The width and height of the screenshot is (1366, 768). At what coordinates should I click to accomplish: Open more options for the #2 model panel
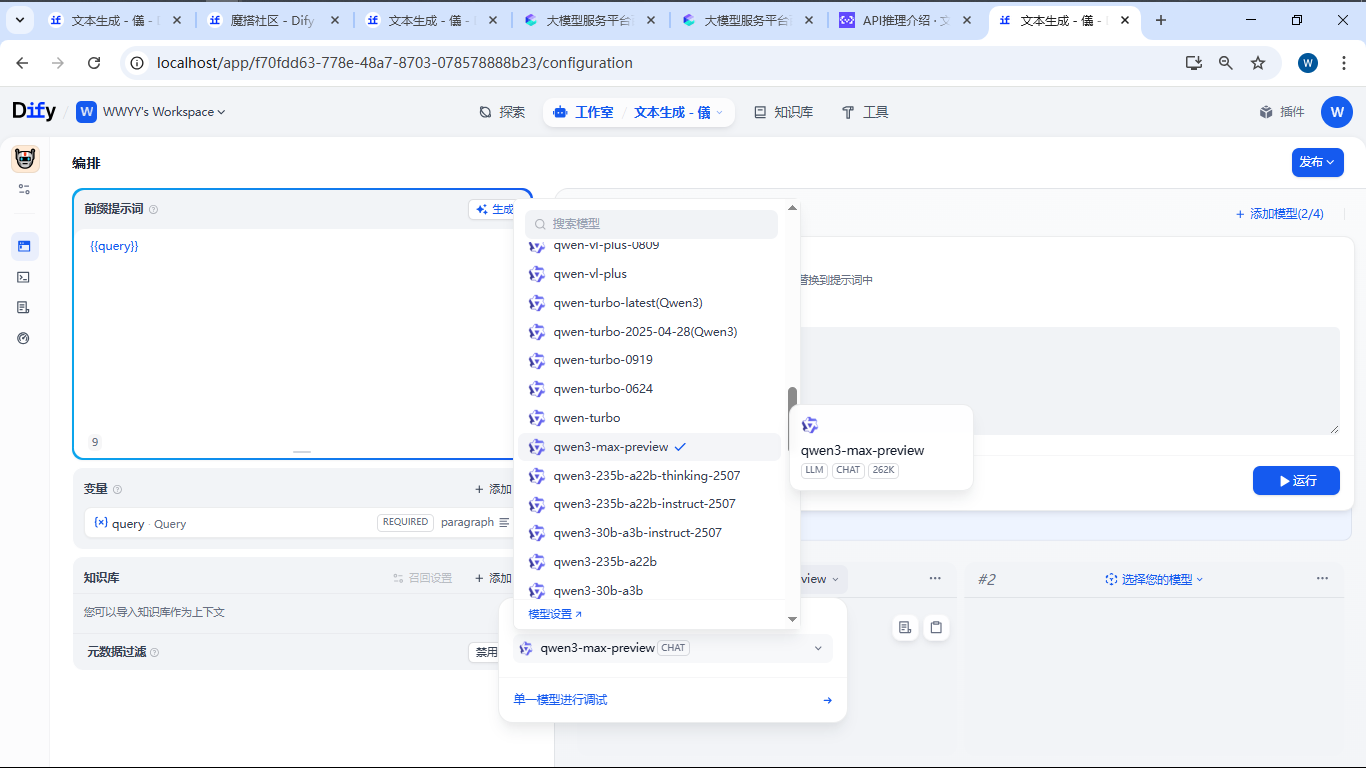point(1322,579)
